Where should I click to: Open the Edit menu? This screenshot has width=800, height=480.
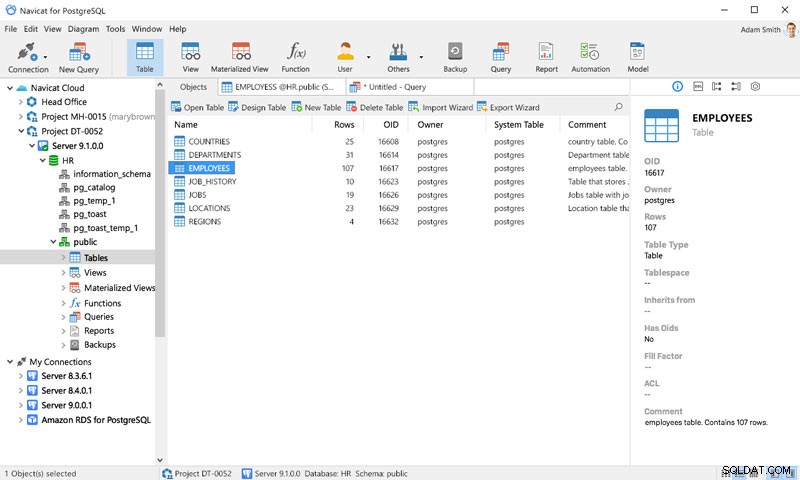tap(31, 29)
